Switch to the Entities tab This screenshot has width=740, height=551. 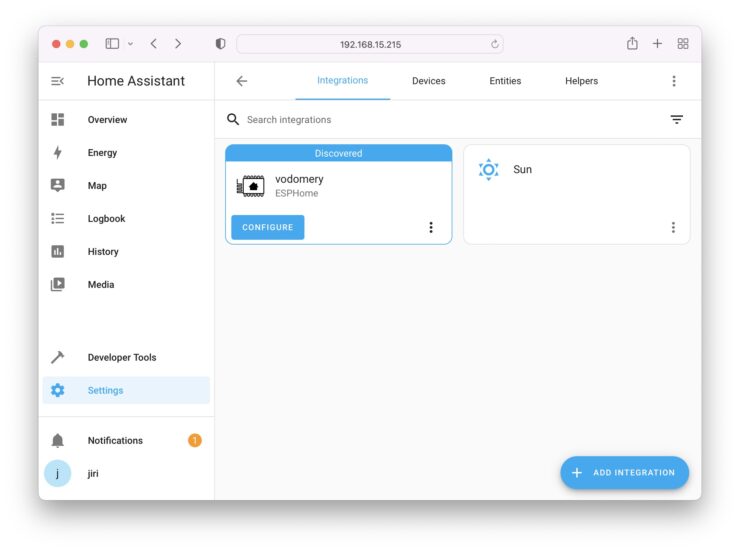pyautogui.click(x=505, y=81)
